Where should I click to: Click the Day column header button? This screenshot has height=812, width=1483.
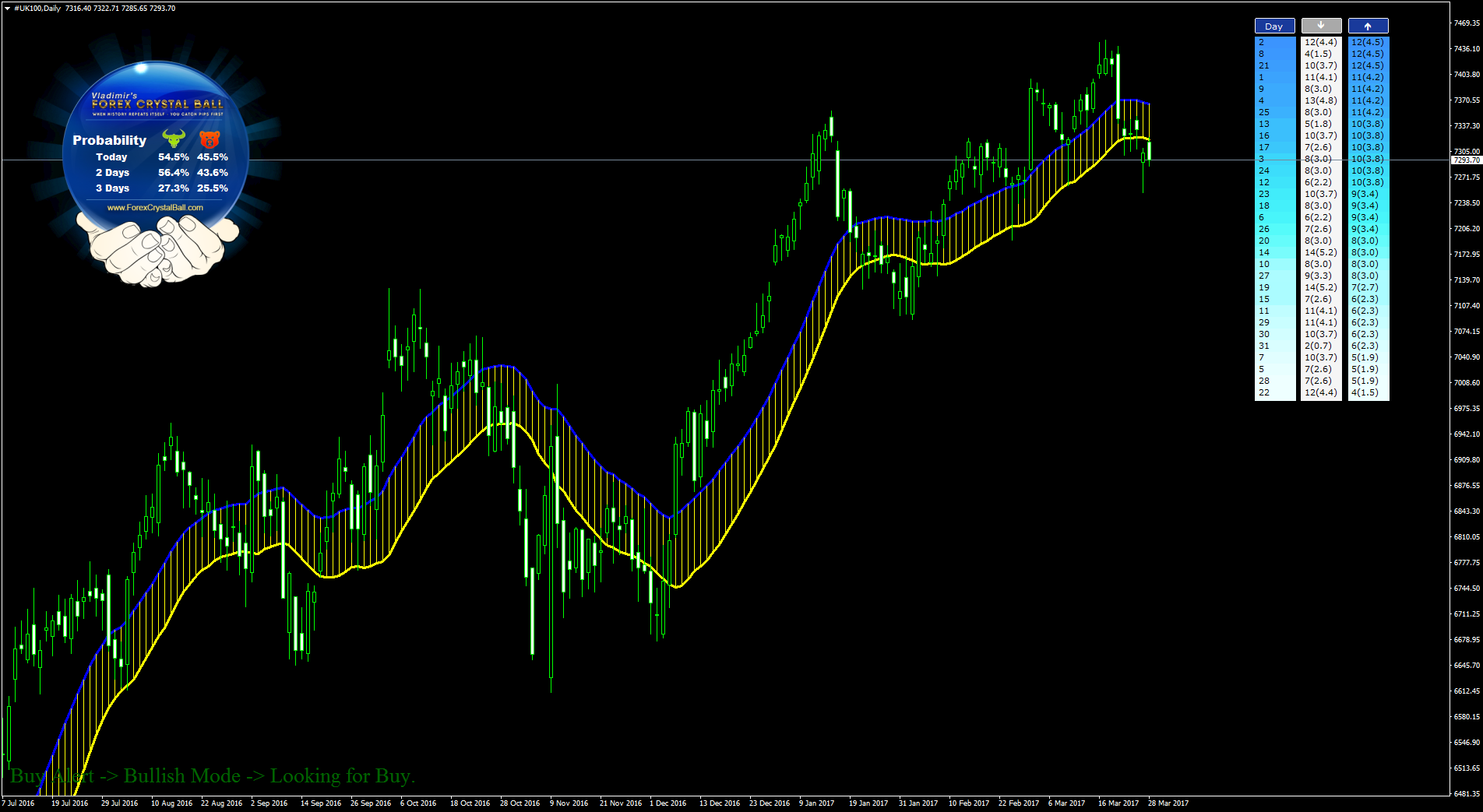(1274, 26)
